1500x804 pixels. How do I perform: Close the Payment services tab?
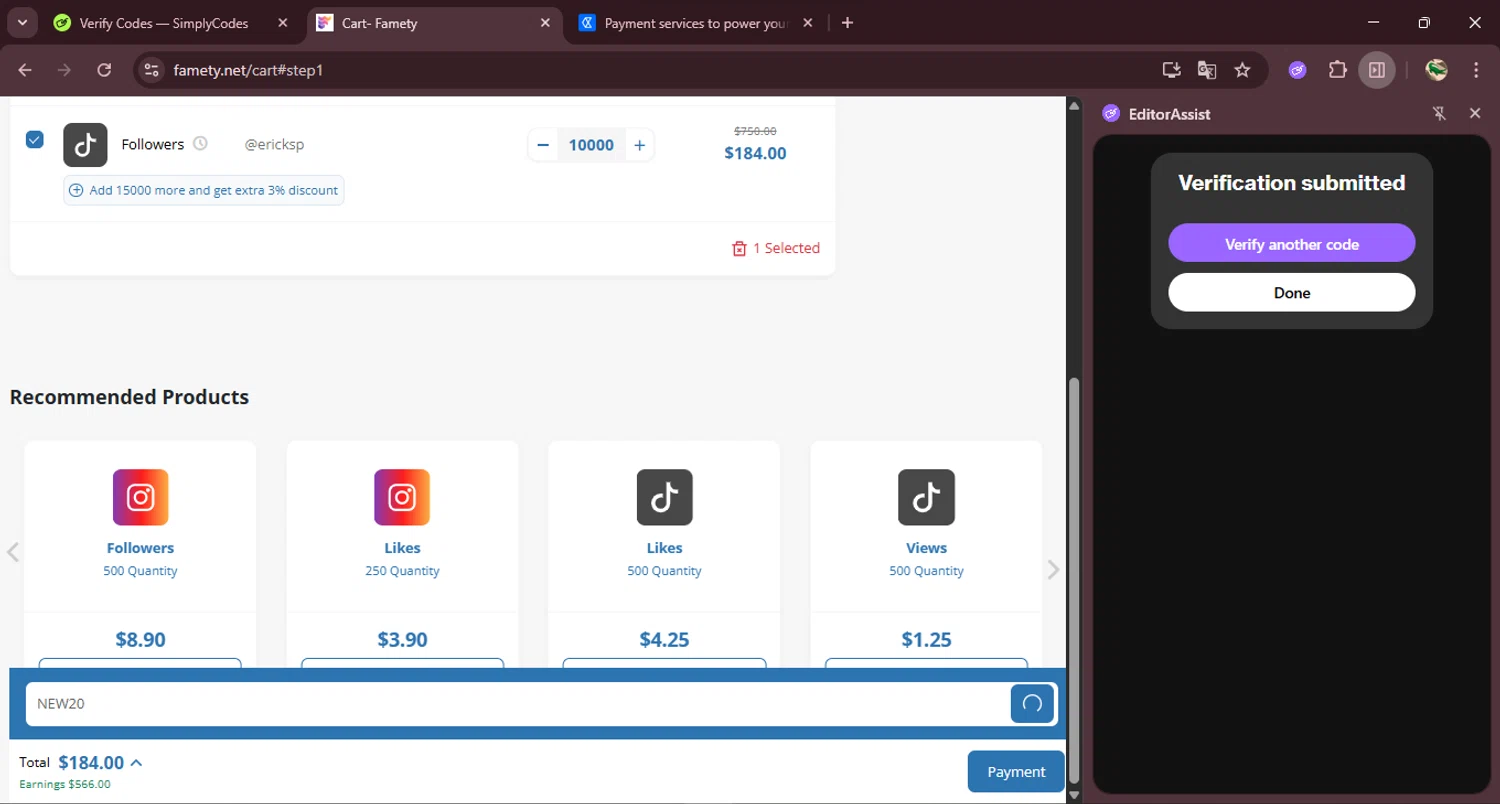click(808, 23)
